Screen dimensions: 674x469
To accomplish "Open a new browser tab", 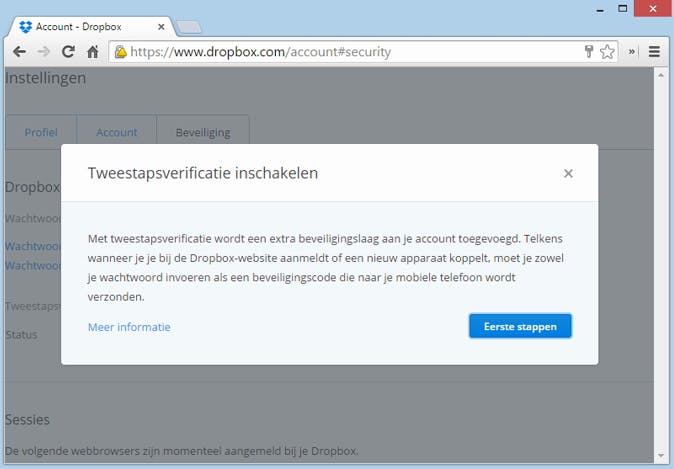I will click(x=189, y=27).
